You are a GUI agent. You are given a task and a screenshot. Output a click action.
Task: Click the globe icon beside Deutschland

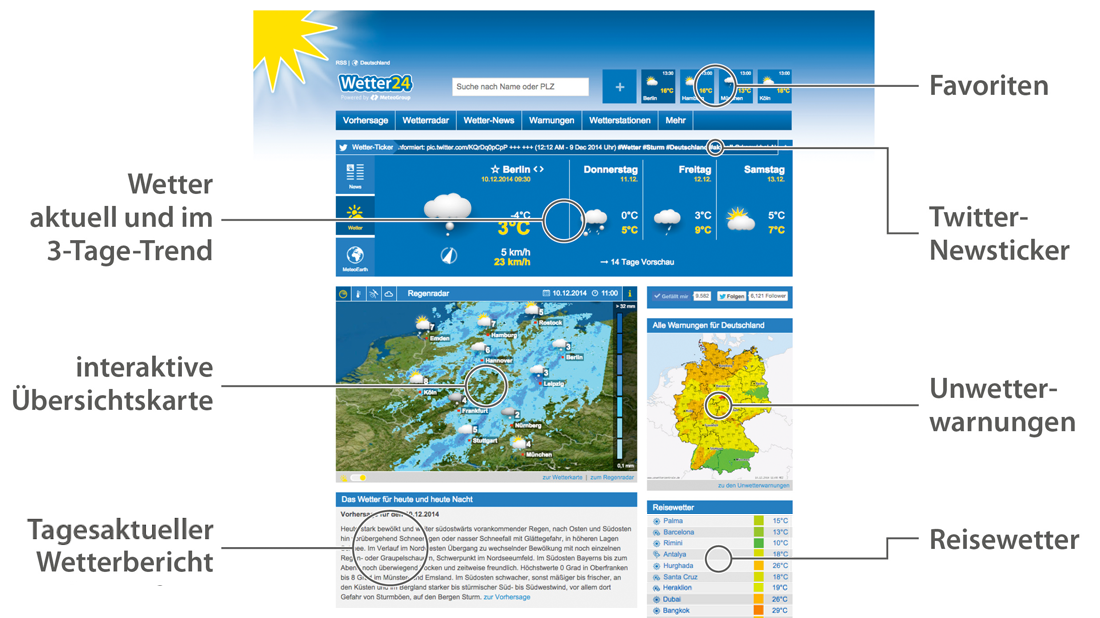[x=355, y=63]
